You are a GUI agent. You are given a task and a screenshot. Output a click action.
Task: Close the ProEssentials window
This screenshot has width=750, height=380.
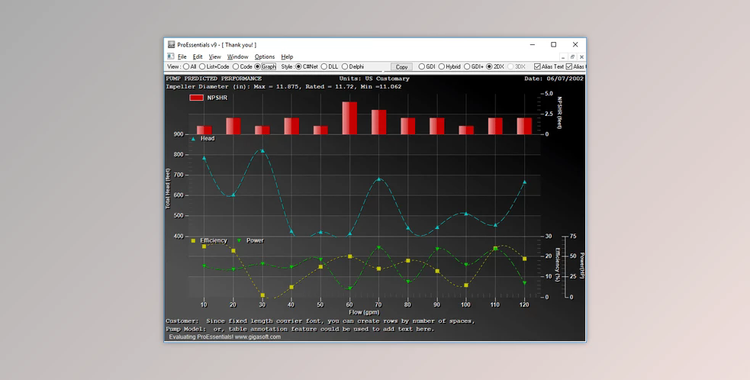(x=575, y=45)
